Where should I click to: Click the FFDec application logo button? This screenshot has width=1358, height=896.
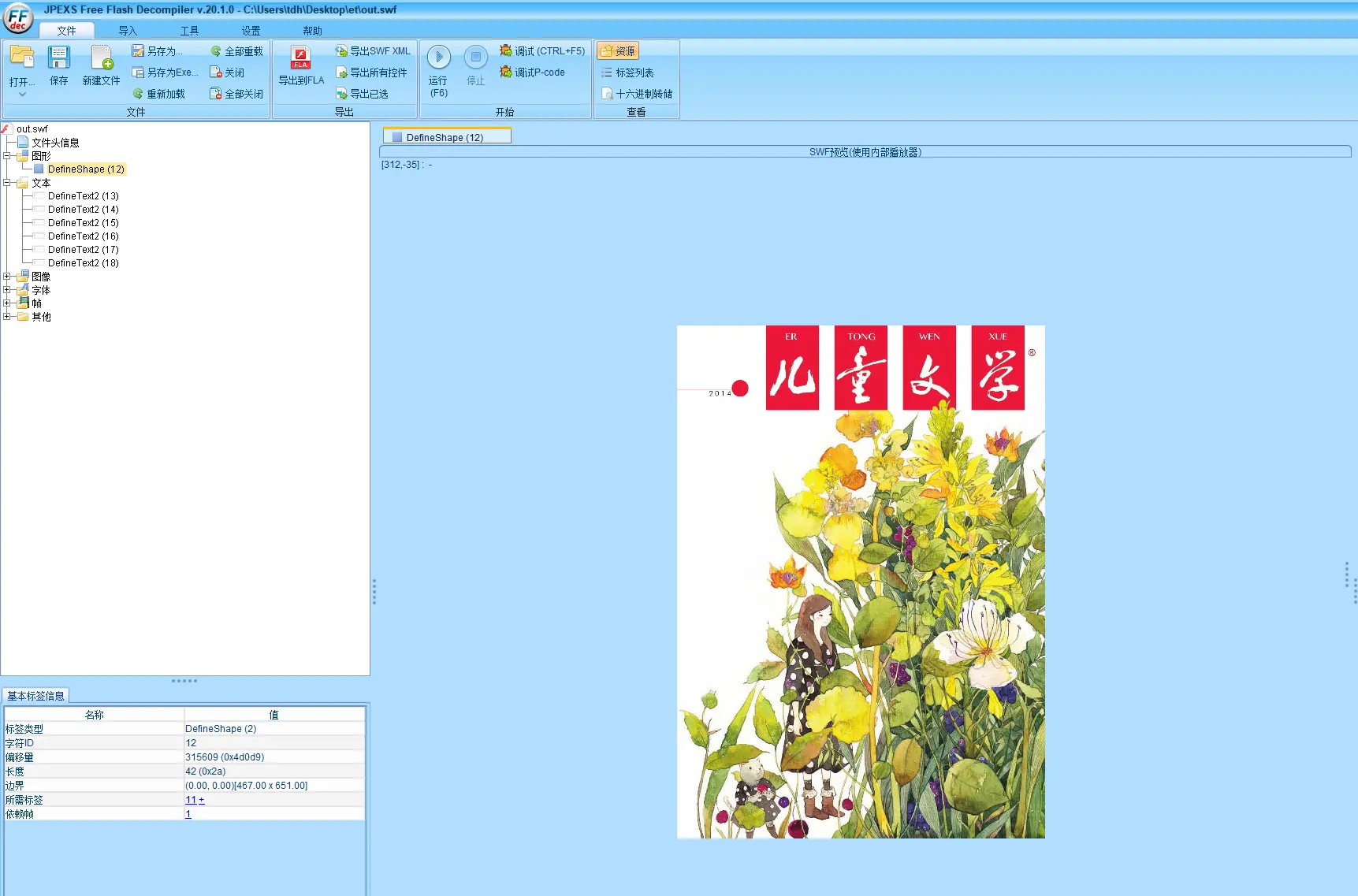point(17,18)
